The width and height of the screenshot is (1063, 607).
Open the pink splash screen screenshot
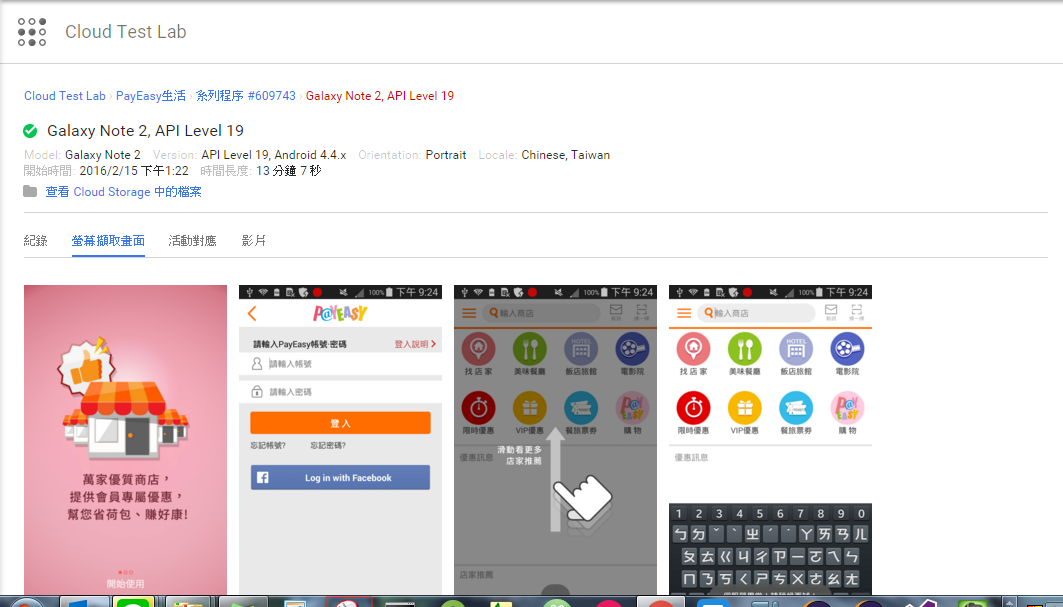coord(125,439)
